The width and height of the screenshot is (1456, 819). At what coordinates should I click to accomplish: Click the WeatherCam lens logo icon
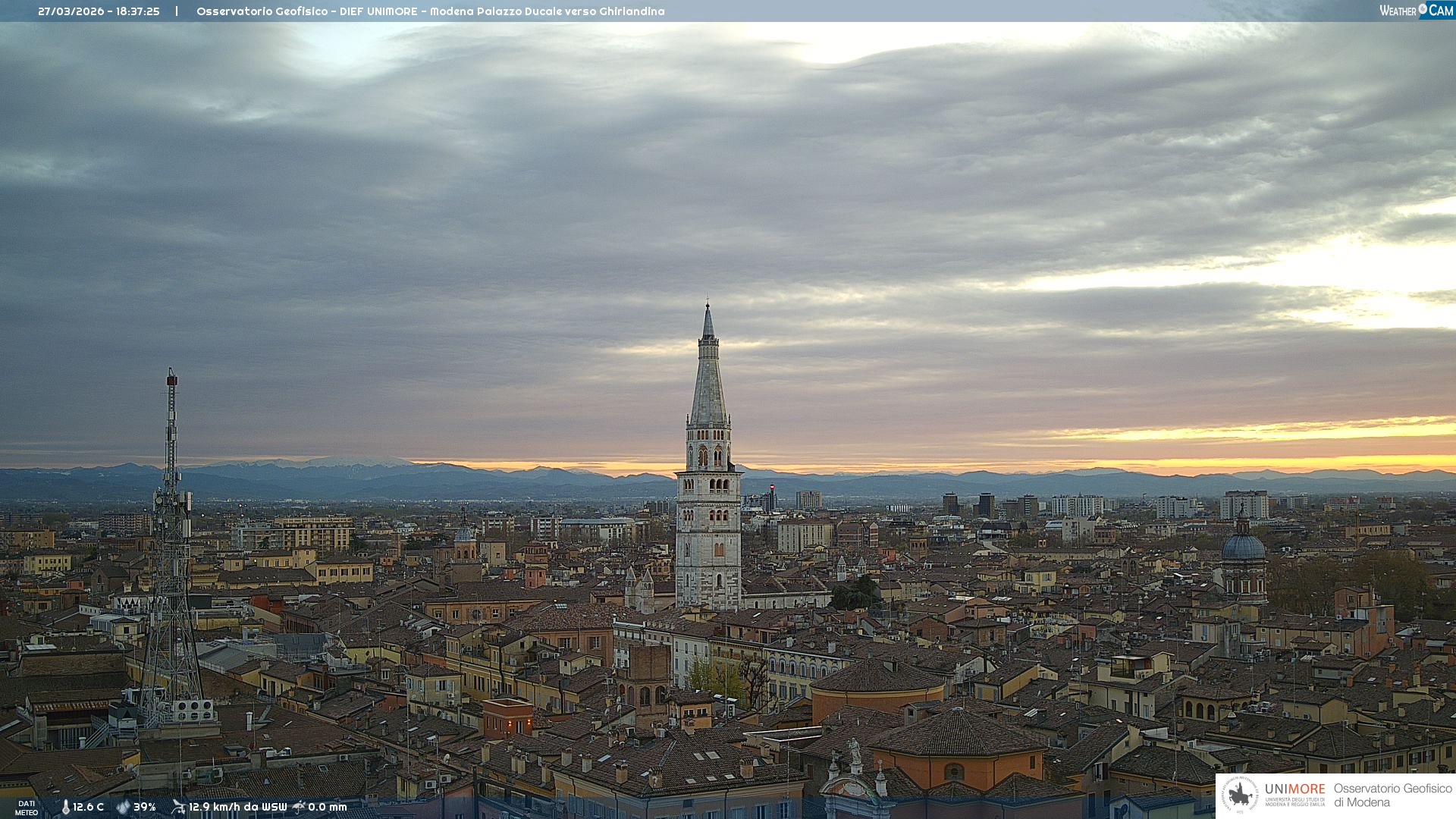1423,9
